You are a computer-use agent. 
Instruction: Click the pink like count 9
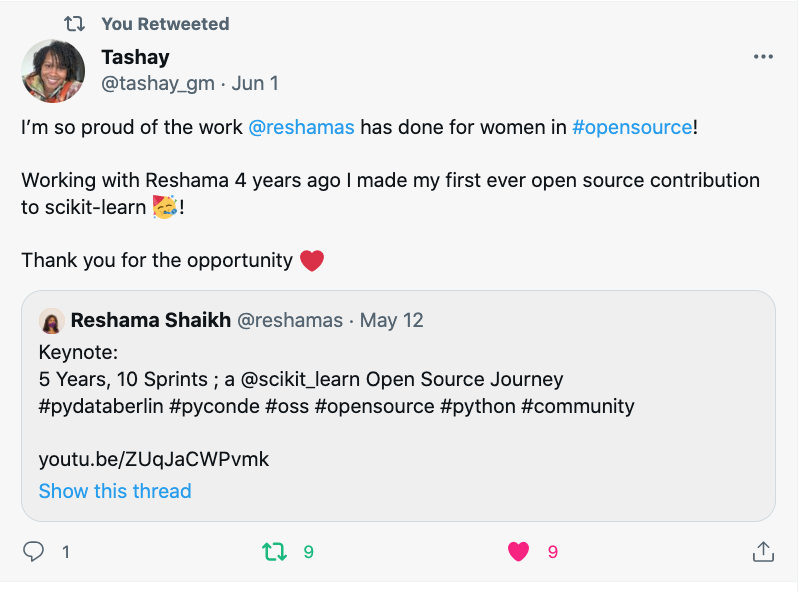click(x=553, y=551)
